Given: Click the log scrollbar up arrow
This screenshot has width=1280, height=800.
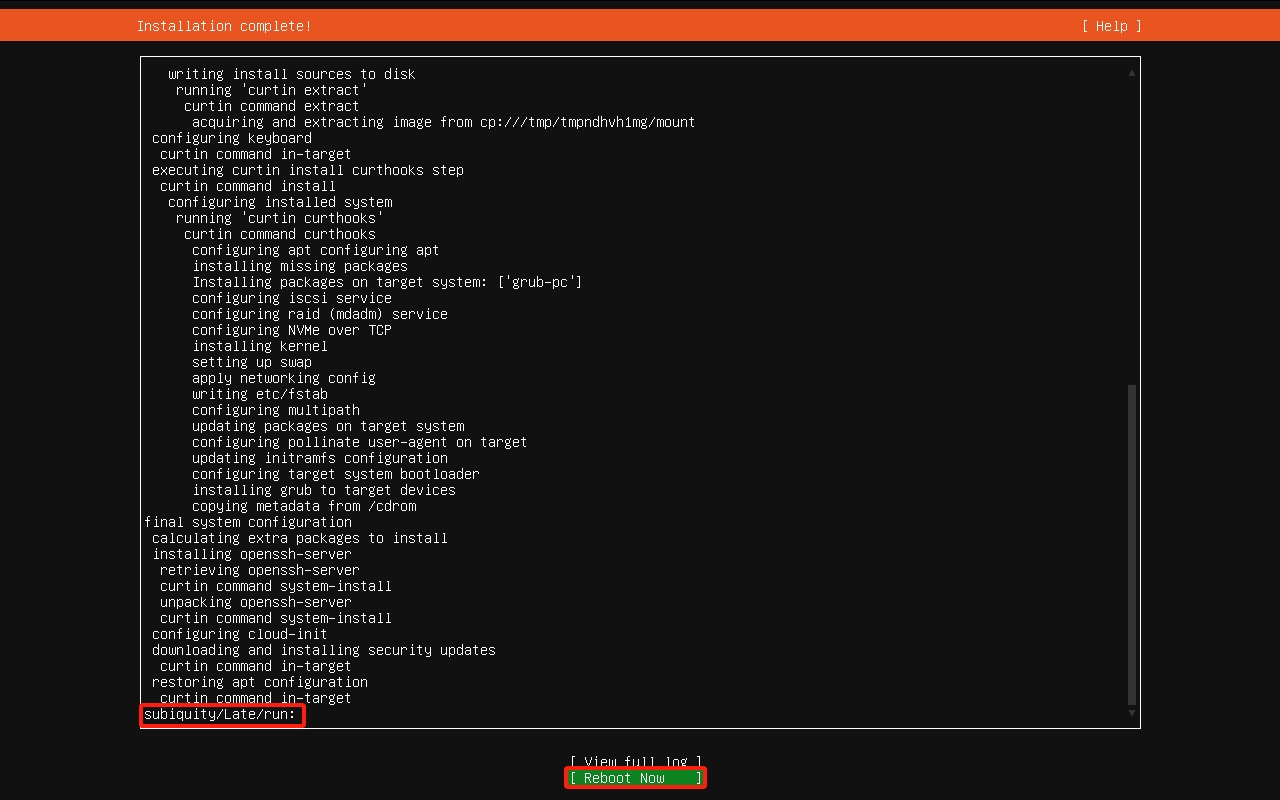Looking at the screenshot, I should coord(1132,73).
